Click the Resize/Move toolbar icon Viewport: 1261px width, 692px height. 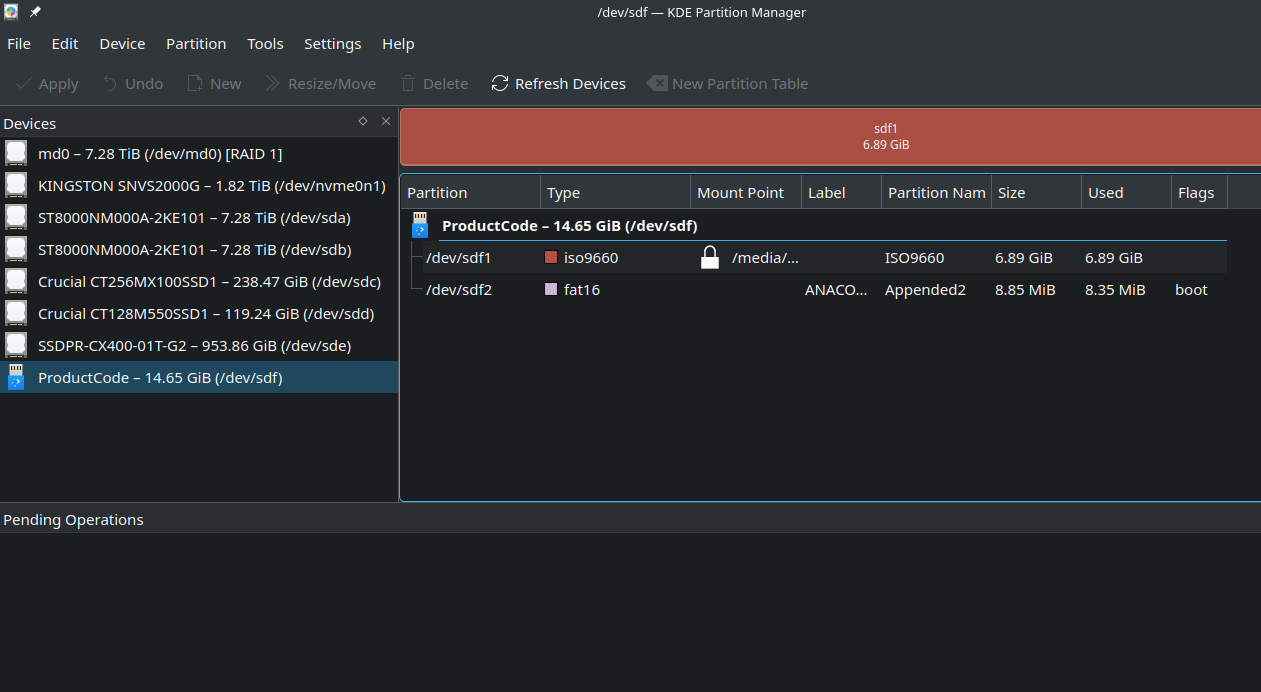click(272, 84)
